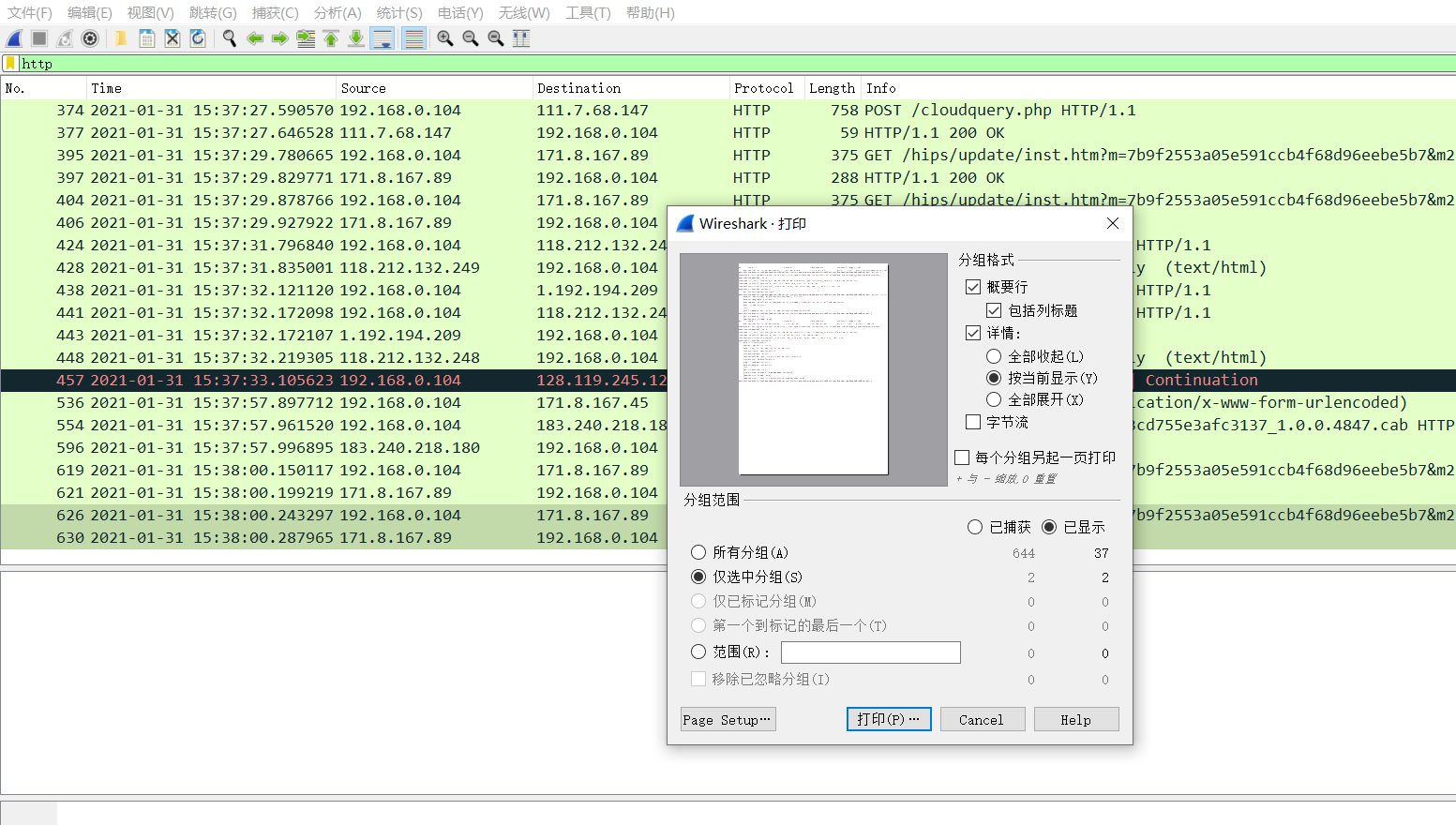Click the packet range input field
1456x825 pixels.
click(871, 652)
